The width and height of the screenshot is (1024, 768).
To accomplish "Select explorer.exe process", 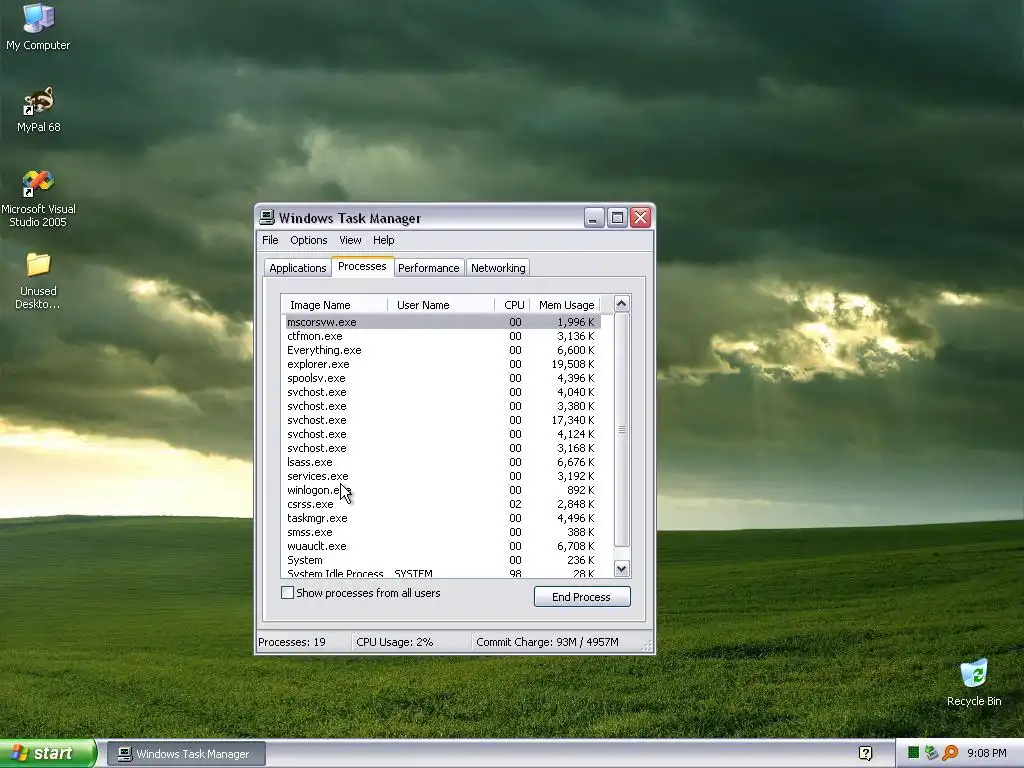I will click(442, 364).
